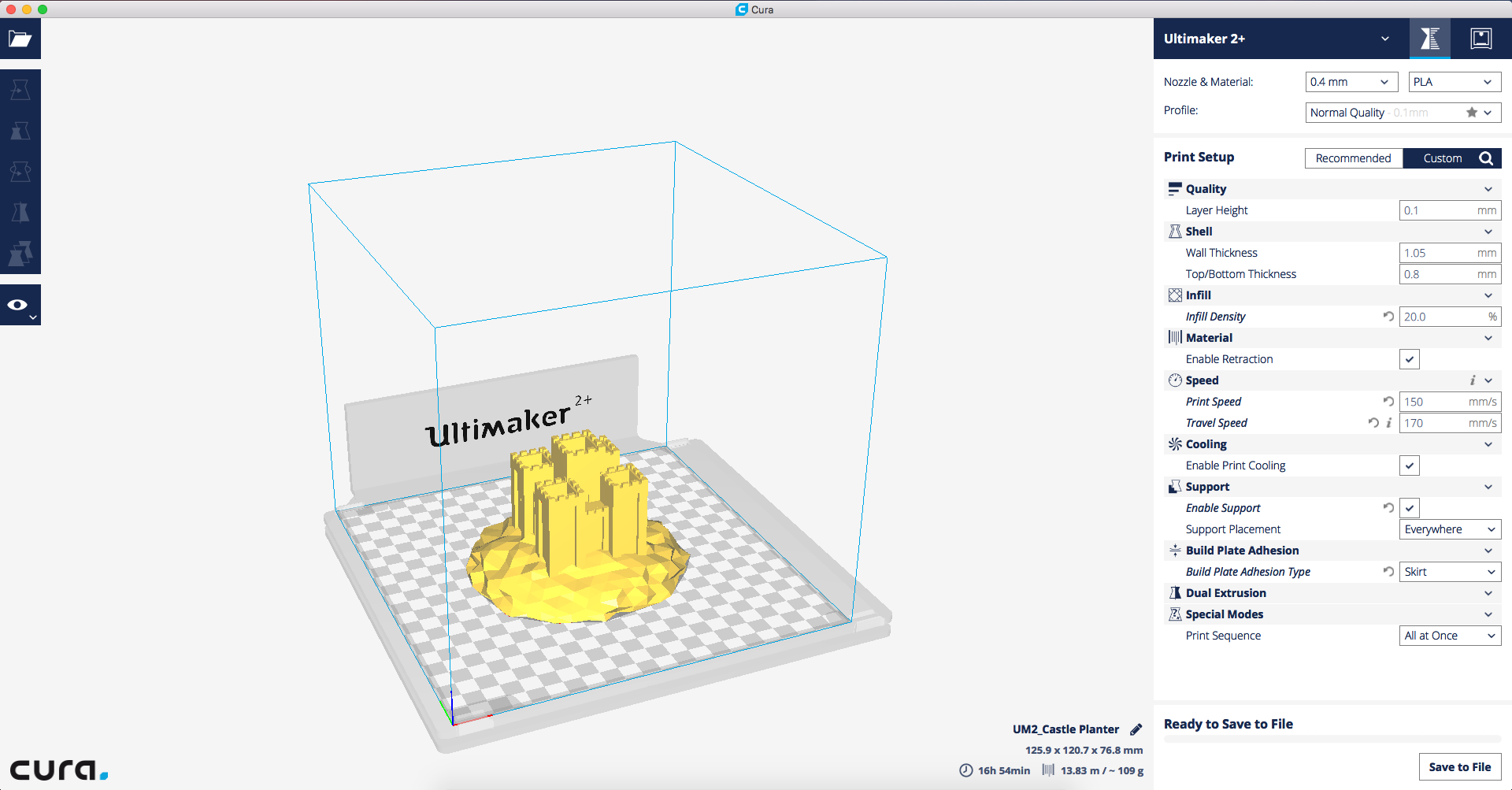Switch to the Recommended print setup tab
1512x790 pixels.
pyautogui.click(x=1354, y=158)
